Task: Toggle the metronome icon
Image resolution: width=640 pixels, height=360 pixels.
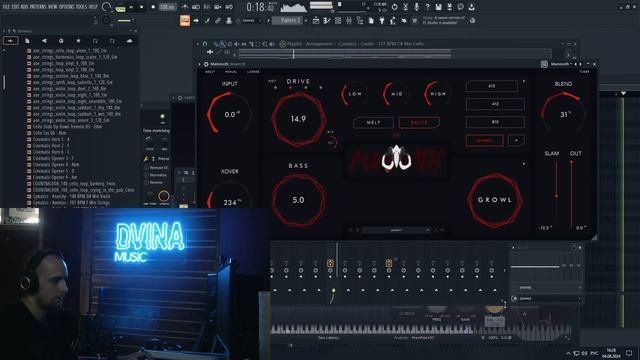Action: [x=185, y=7]
